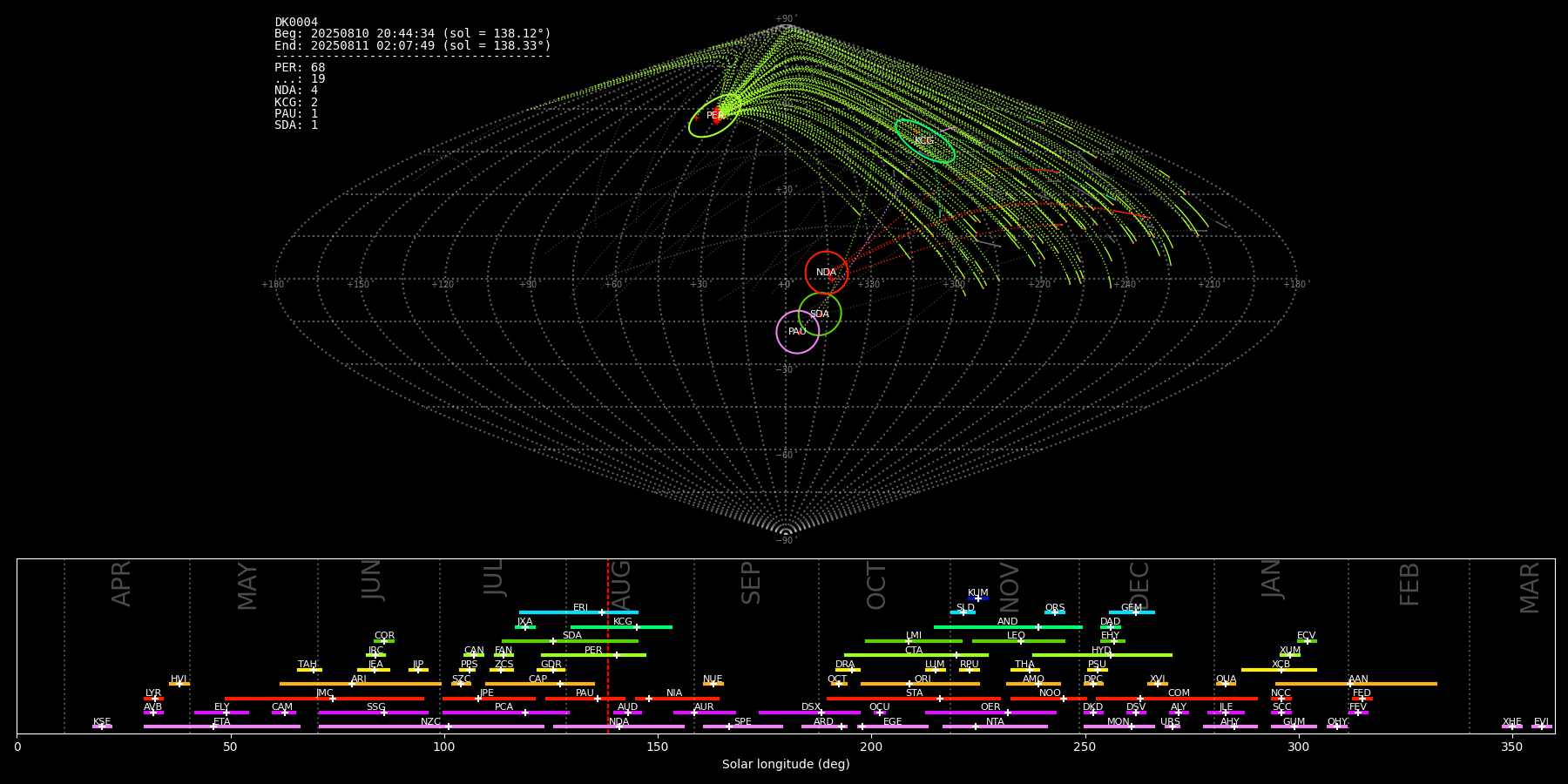
Task: Click the GEM shower bar in timeline
Action: point(1132,612)
